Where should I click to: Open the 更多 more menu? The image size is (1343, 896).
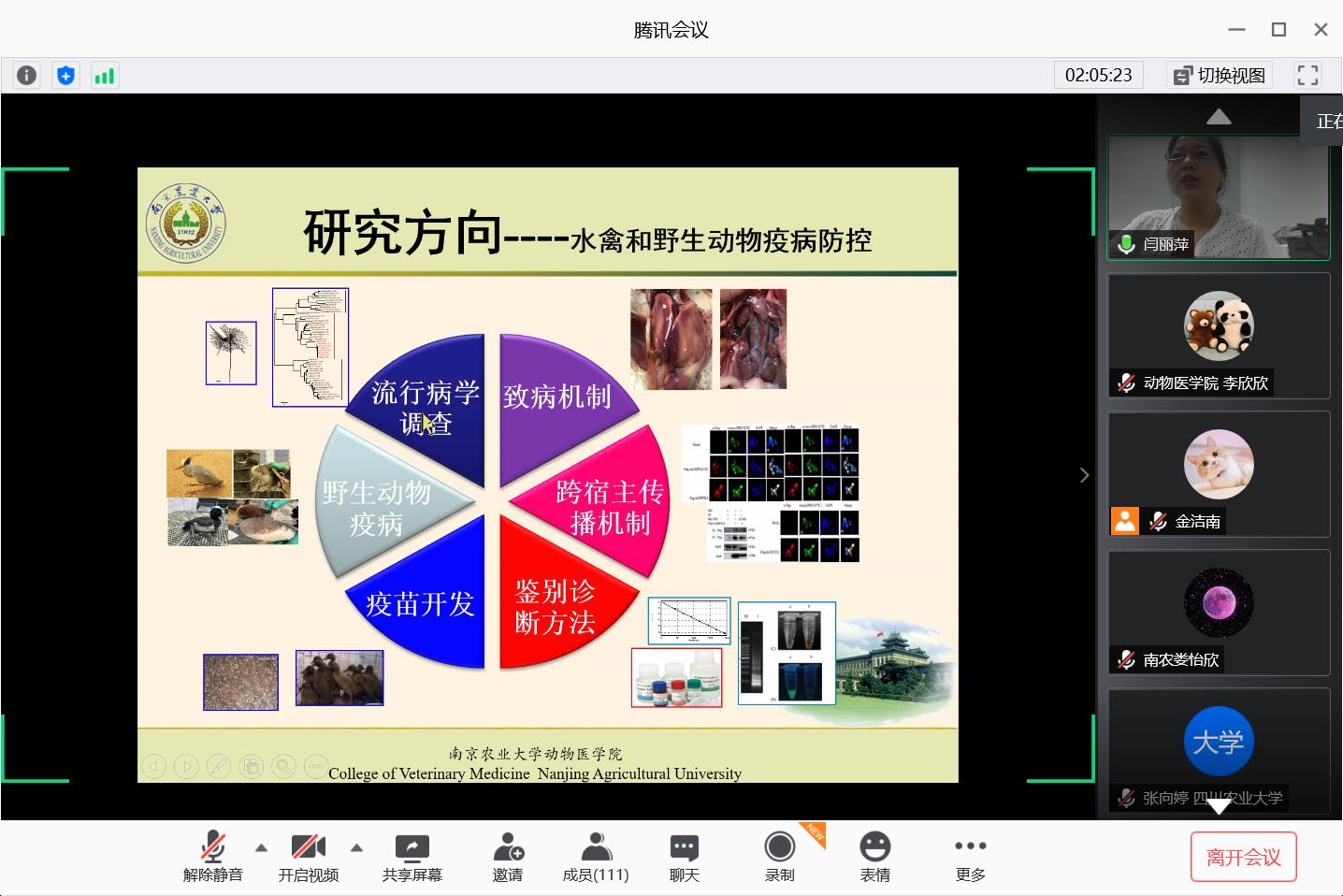pos(970,857)
